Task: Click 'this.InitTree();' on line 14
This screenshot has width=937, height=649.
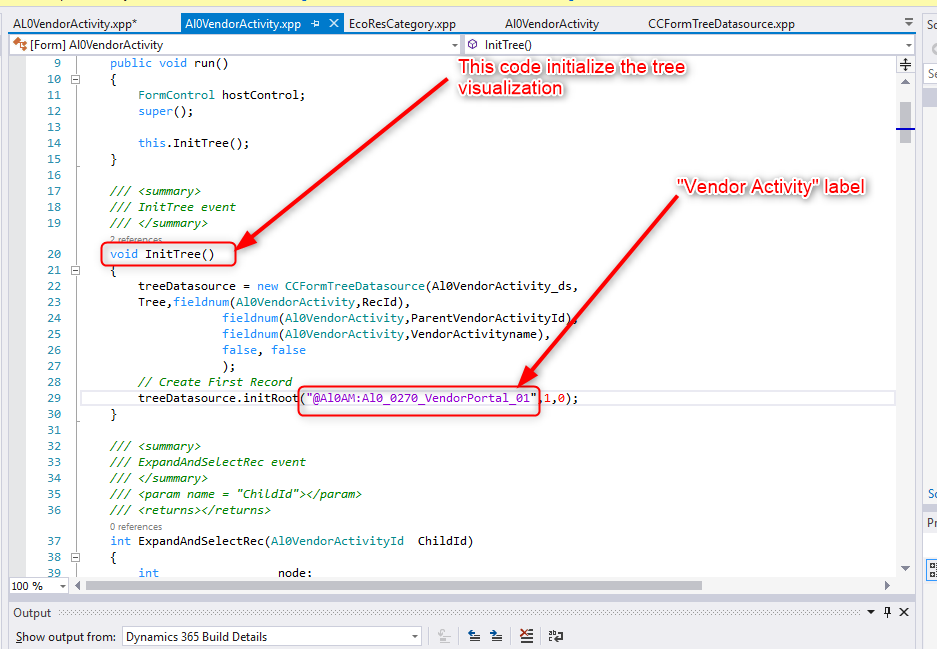Action: pyautogui.click(x=194, y=143)
